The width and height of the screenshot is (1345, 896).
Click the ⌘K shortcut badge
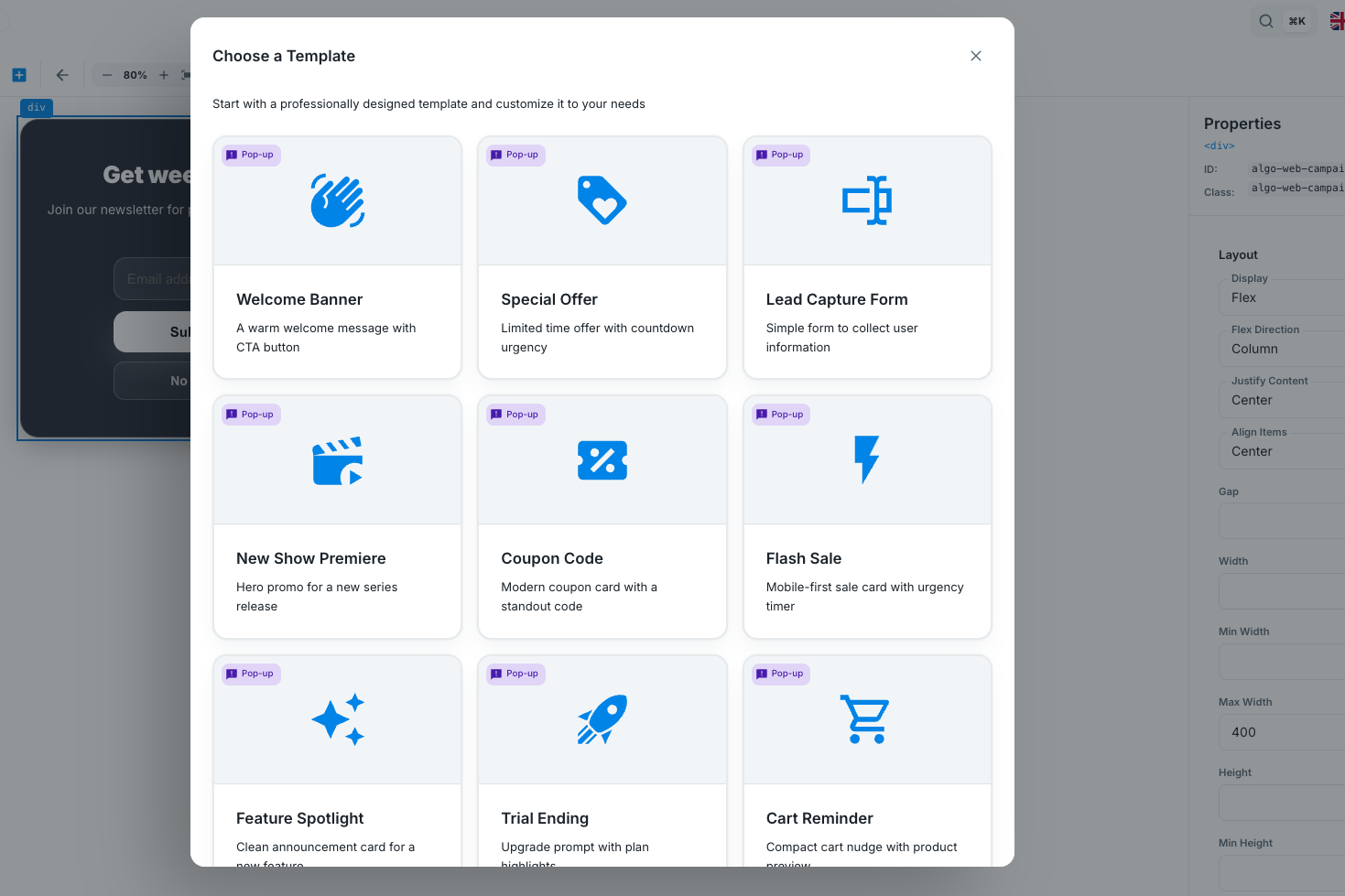1297,21
